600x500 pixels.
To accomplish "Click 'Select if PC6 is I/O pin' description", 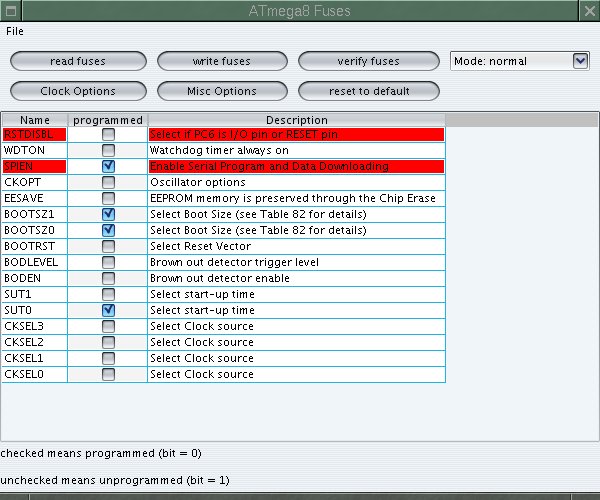I will [x=297, y=134].
